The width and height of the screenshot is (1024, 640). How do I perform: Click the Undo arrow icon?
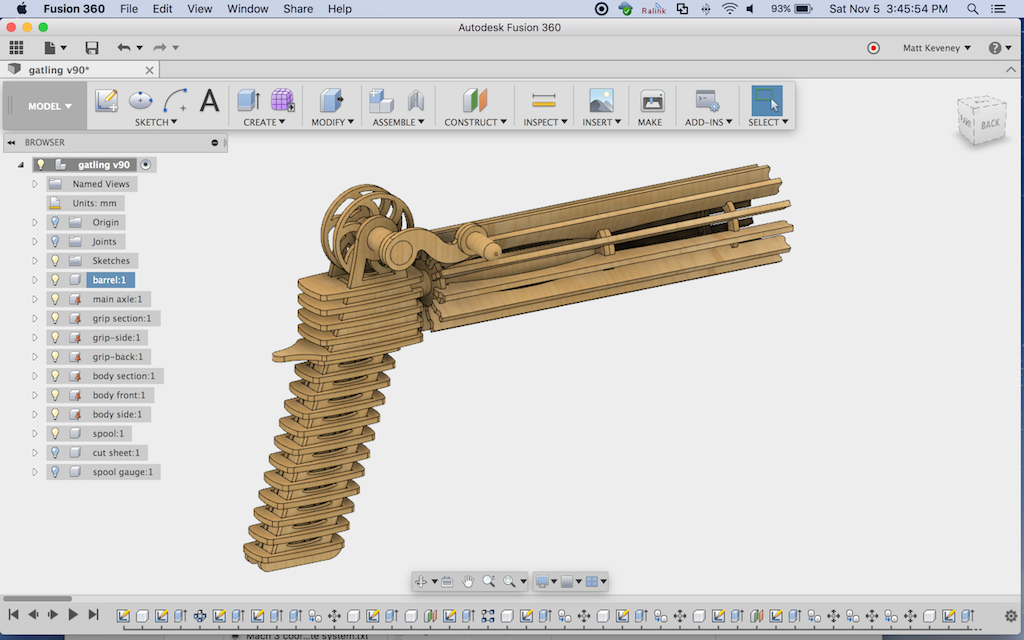123,48
